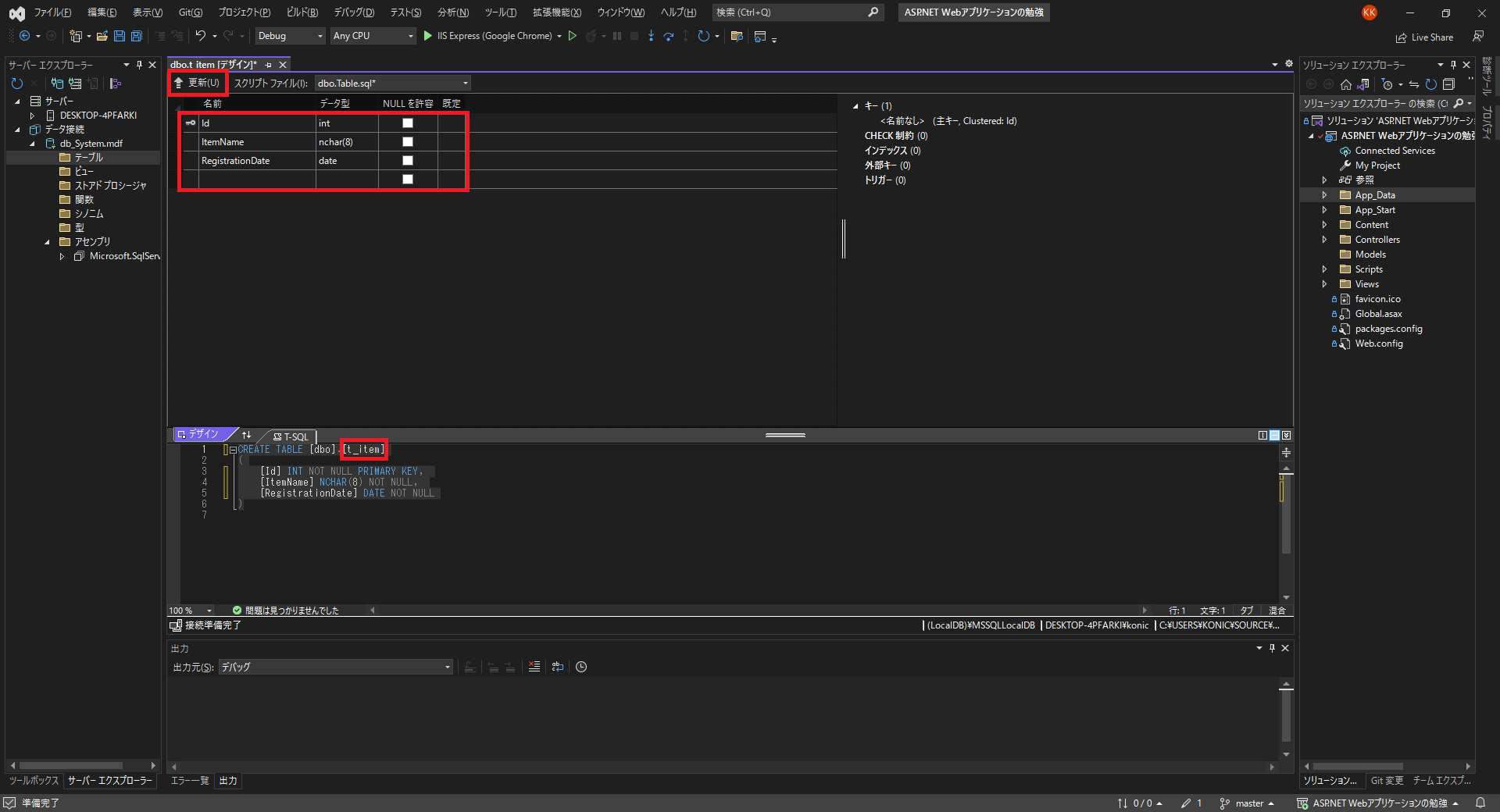Open the File (ファイル) menu
Image resolution: width=1500 pixels, height=812 pixels.
point(52,12)
